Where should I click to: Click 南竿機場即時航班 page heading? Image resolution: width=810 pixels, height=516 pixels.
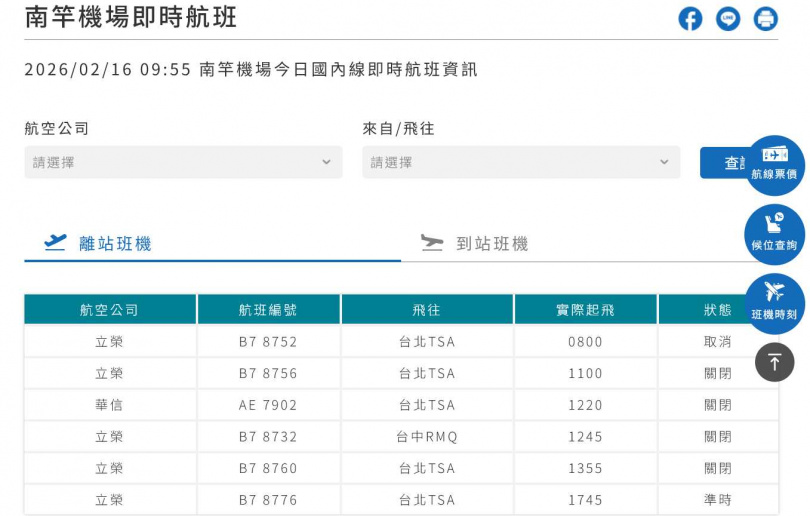tap(131, 17)
